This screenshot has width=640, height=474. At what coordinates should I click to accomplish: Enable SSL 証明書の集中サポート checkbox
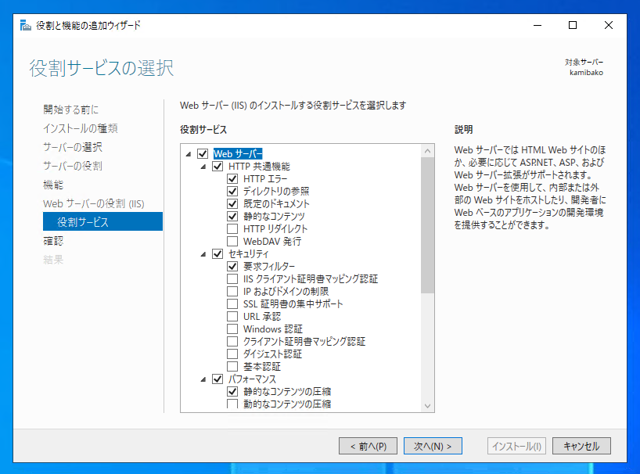pyautogui.click(x=233, y=304)
